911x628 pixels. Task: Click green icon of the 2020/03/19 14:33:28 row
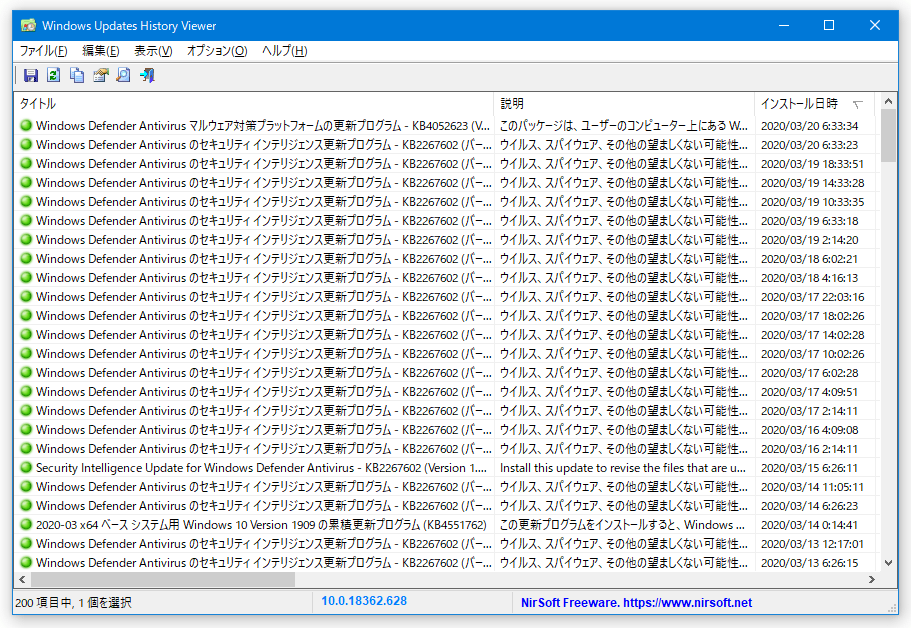pos(26,182)
